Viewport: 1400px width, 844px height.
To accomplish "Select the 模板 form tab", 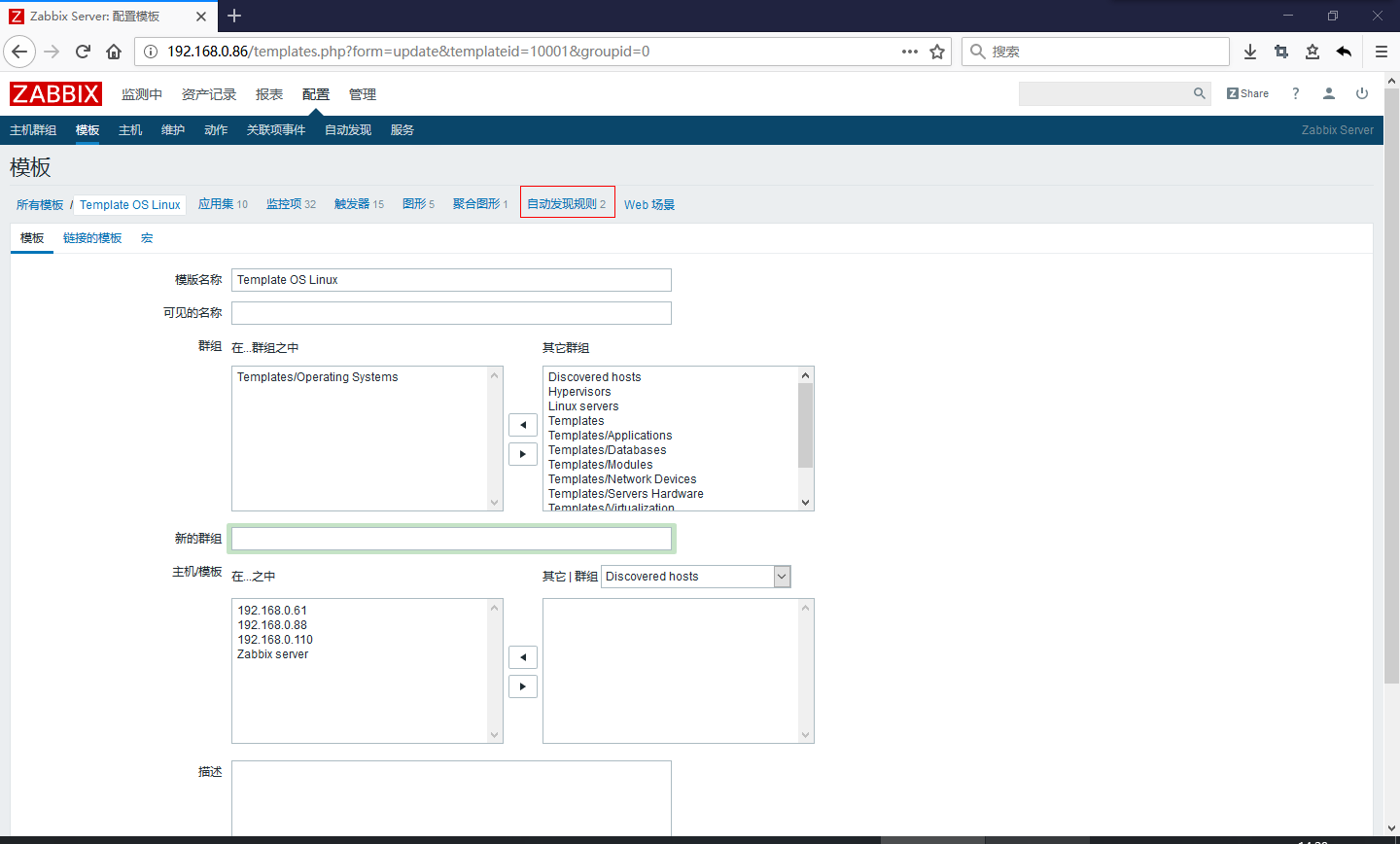I will pyautogui.click(x=32, y=238).
